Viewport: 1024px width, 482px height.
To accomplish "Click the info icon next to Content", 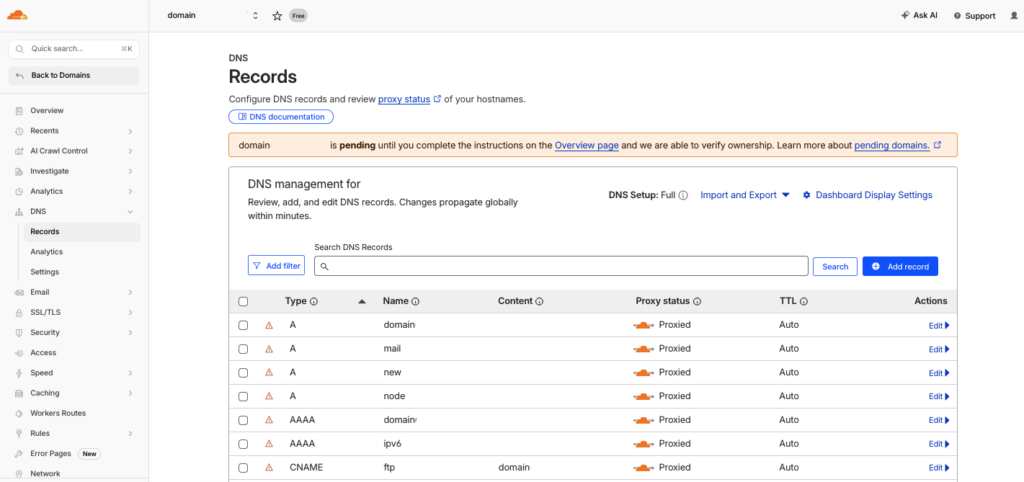I will (539, 302).
